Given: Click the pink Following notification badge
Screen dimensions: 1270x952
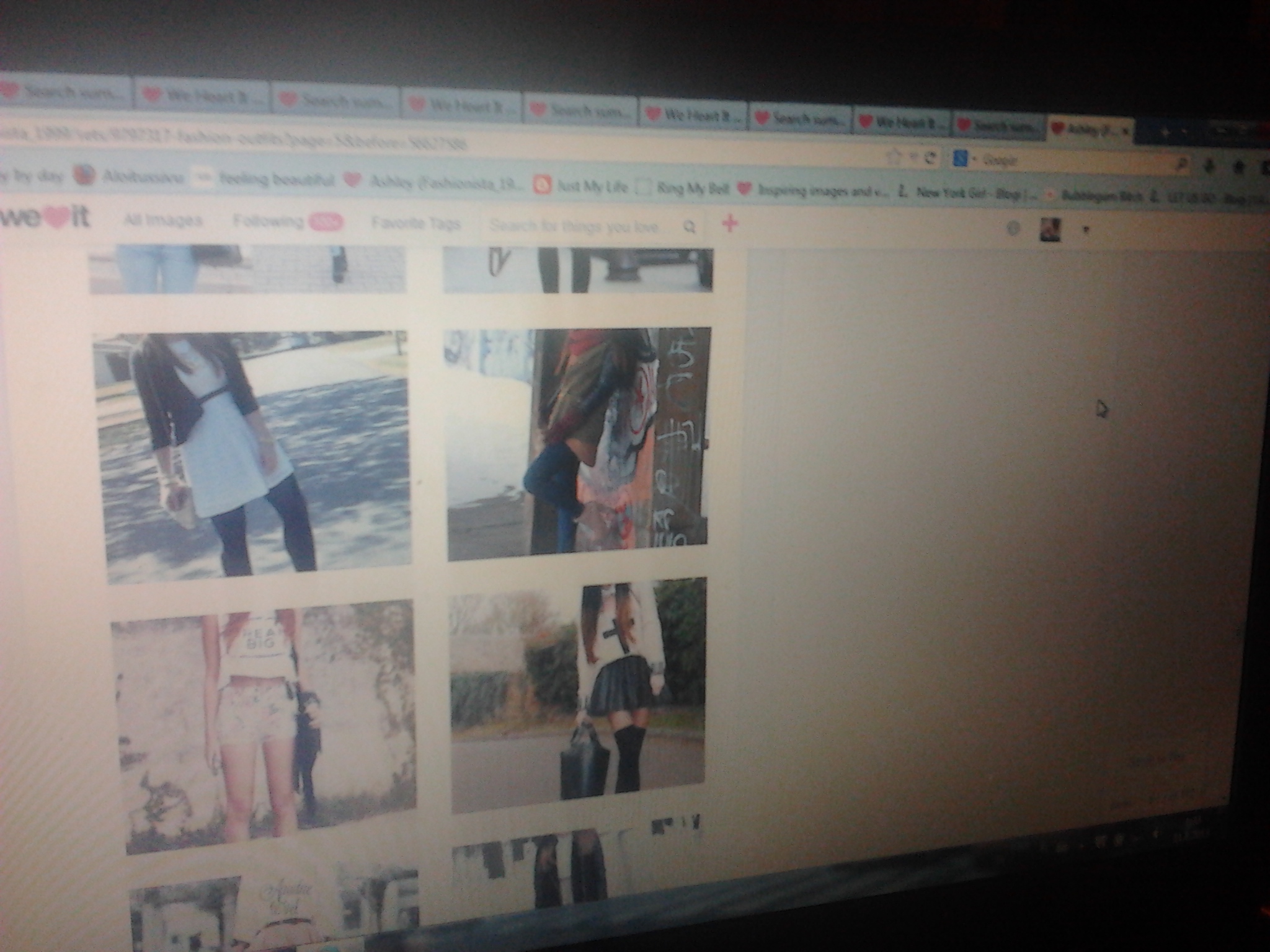Looking at the screenshot, I should pos(326,222).
